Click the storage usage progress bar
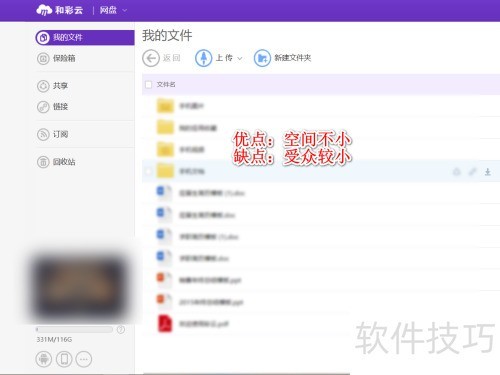 [x=74, y=329]
